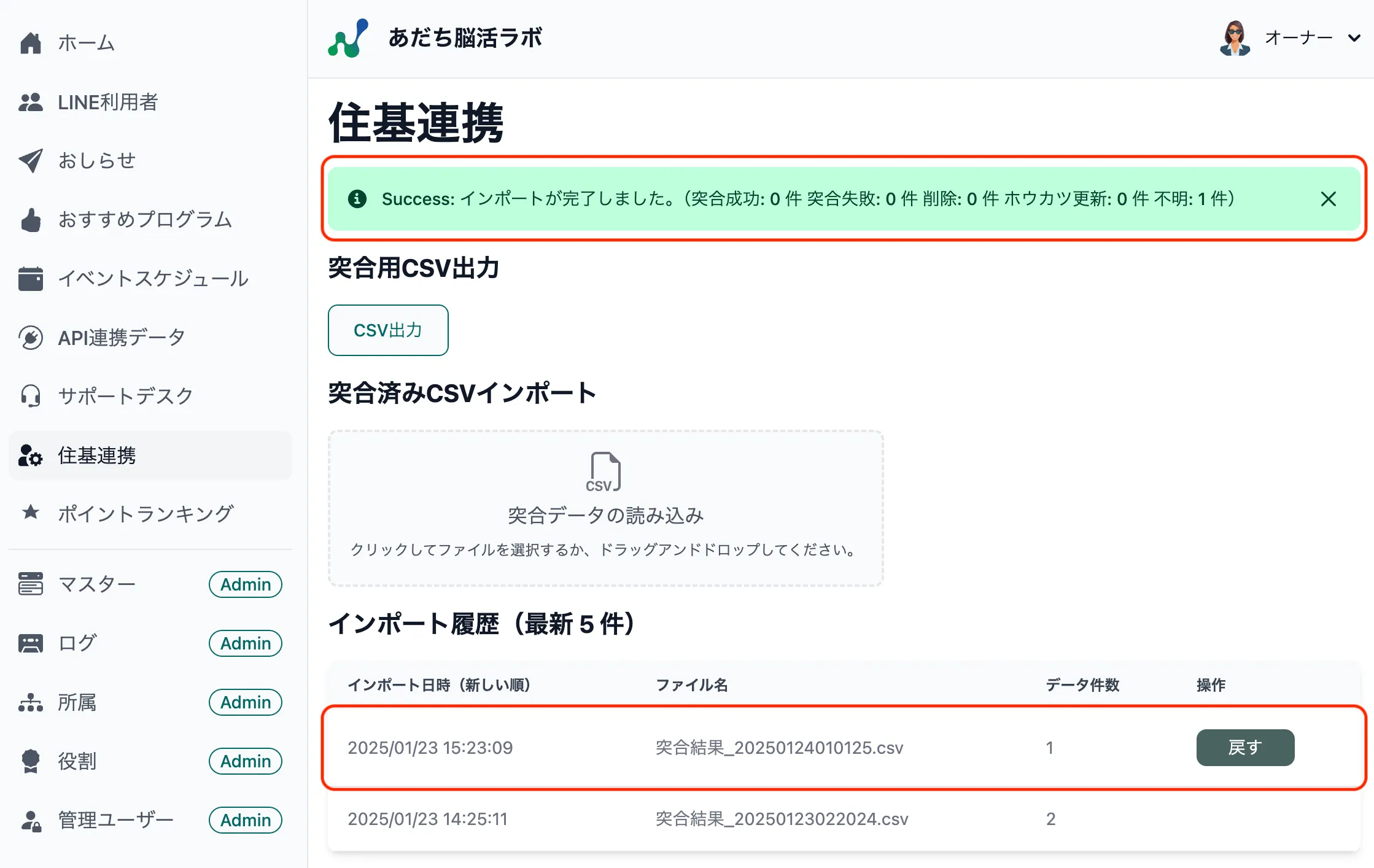Click the paper plane おしらせ icon
This screenshot has width=1374, height=868.
31,161
